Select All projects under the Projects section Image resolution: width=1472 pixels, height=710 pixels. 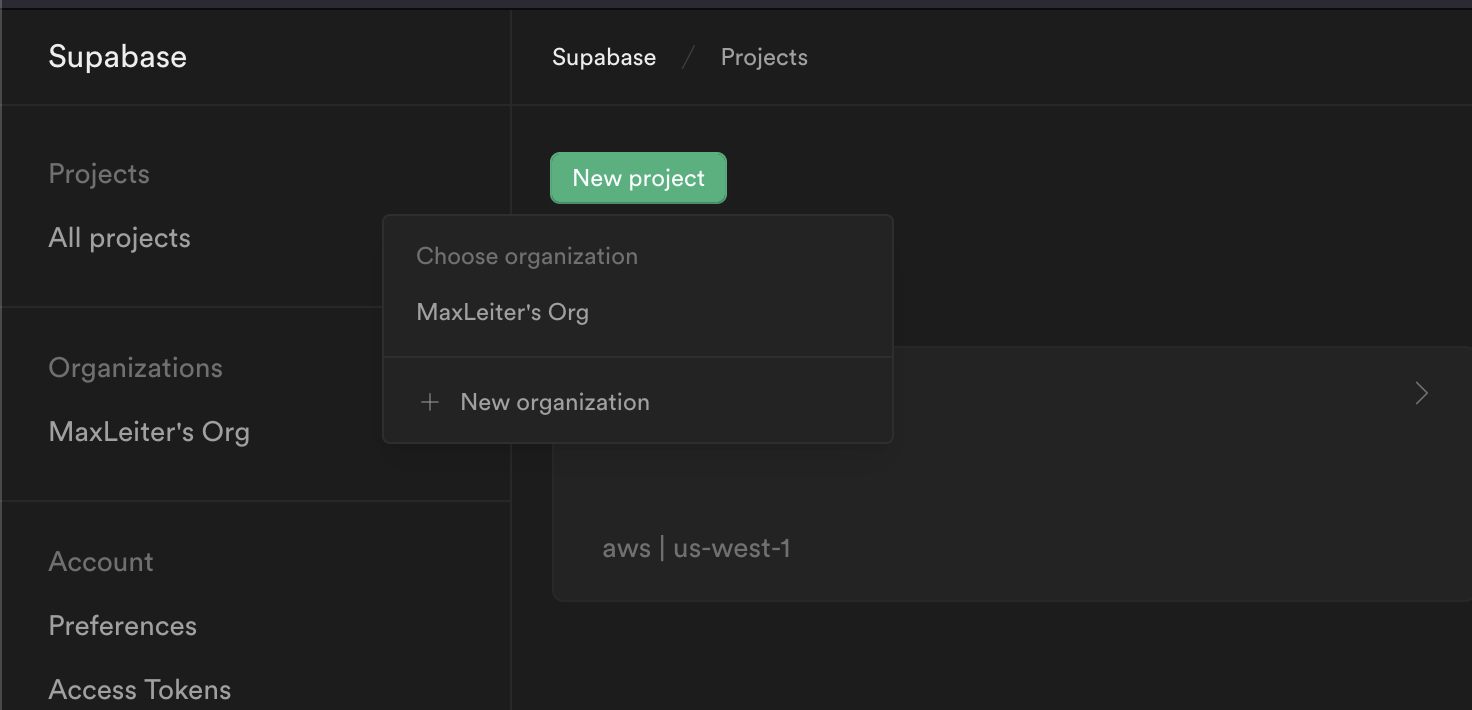pyautogui.click(x=119, y=237)
